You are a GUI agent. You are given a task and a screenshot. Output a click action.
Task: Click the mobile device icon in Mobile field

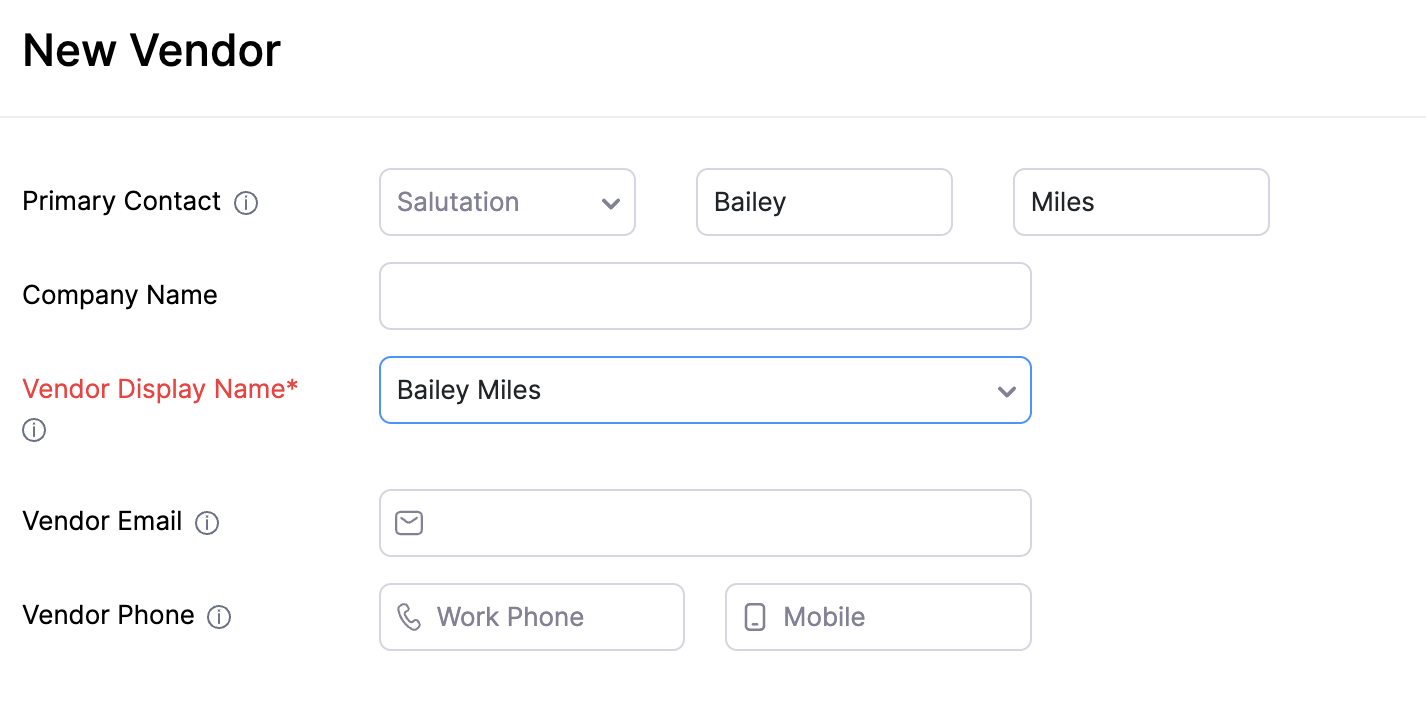click(x=755, y=617)
